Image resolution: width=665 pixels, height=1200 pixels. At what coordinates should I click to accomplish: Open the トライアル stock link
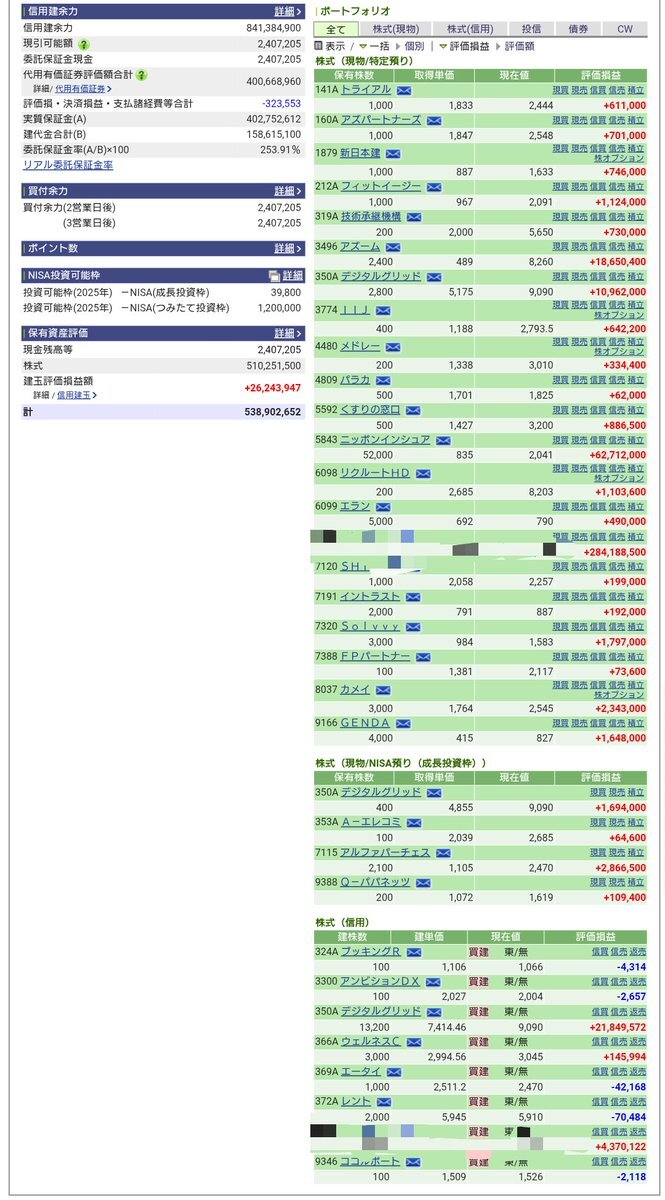366,90
